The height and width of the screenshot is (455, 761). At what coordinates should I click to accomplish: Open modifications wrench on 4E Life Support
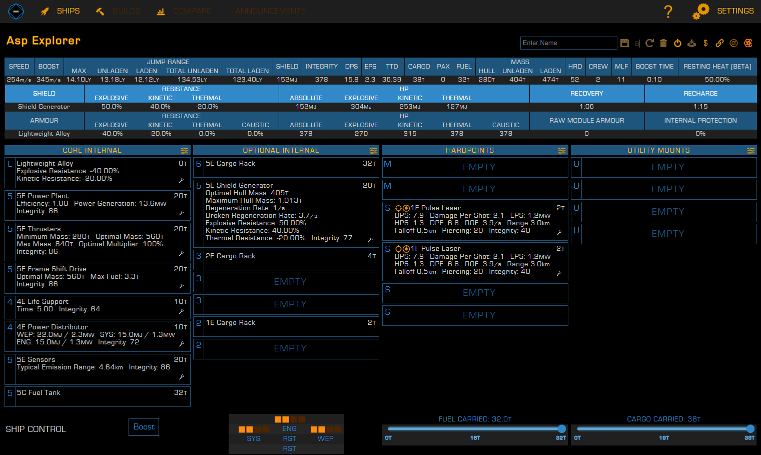182,311
